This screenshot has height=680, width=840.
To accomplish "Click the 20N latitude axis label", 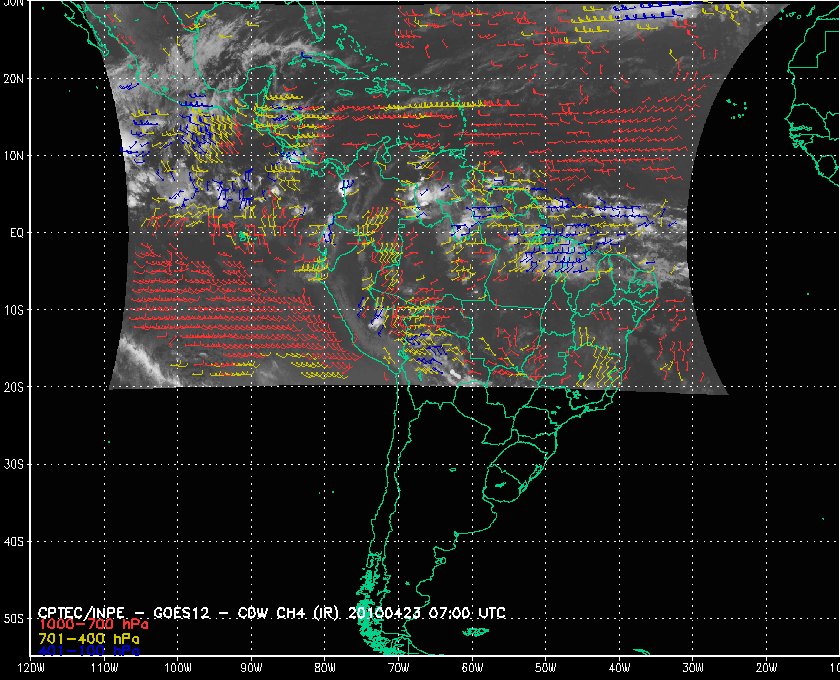I will click(x=13, y=78).
